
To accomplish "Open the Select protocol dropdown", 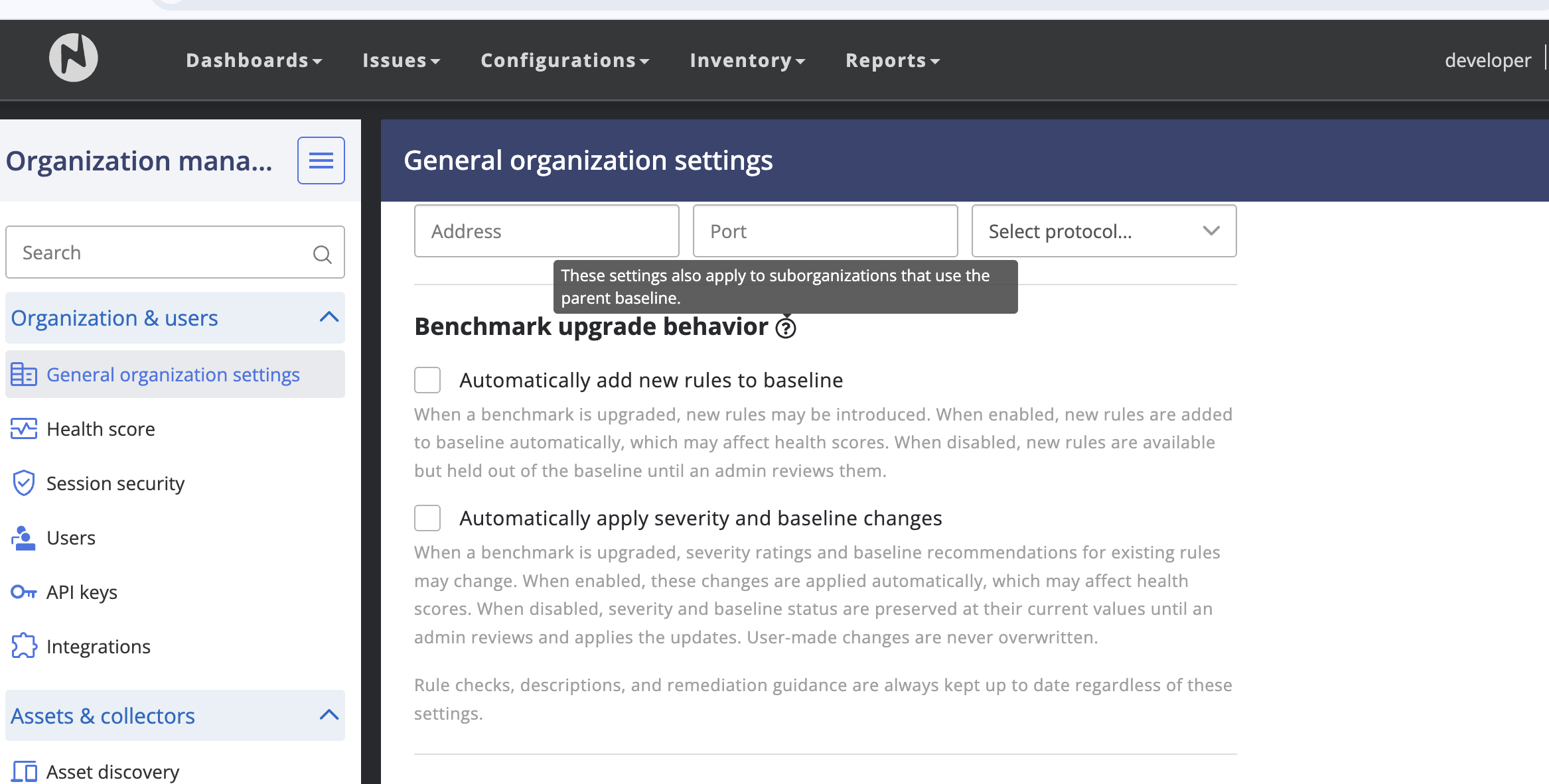I will (x=1104, y=231).
